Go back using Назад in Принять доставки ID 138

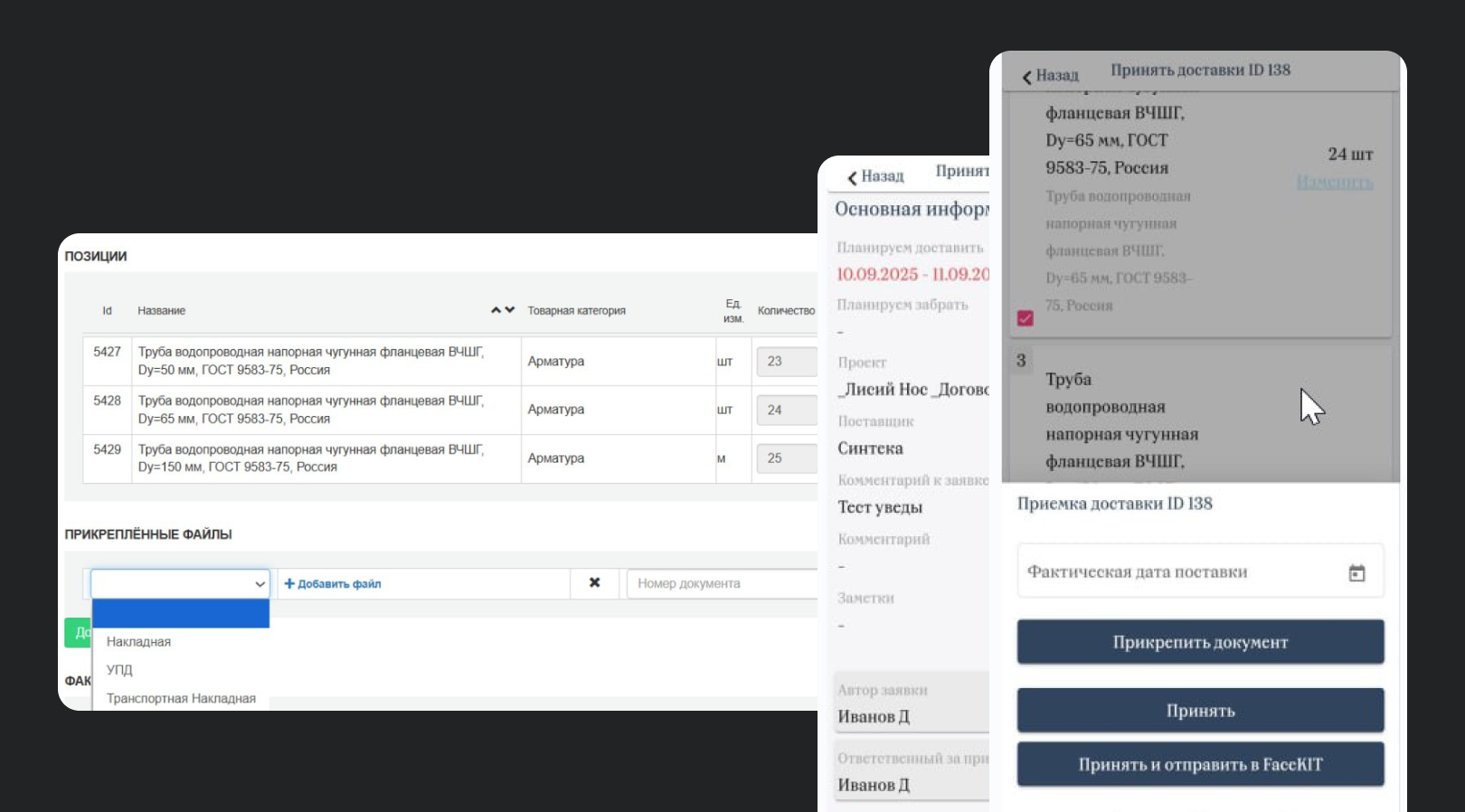click(x=1050, y=76)
